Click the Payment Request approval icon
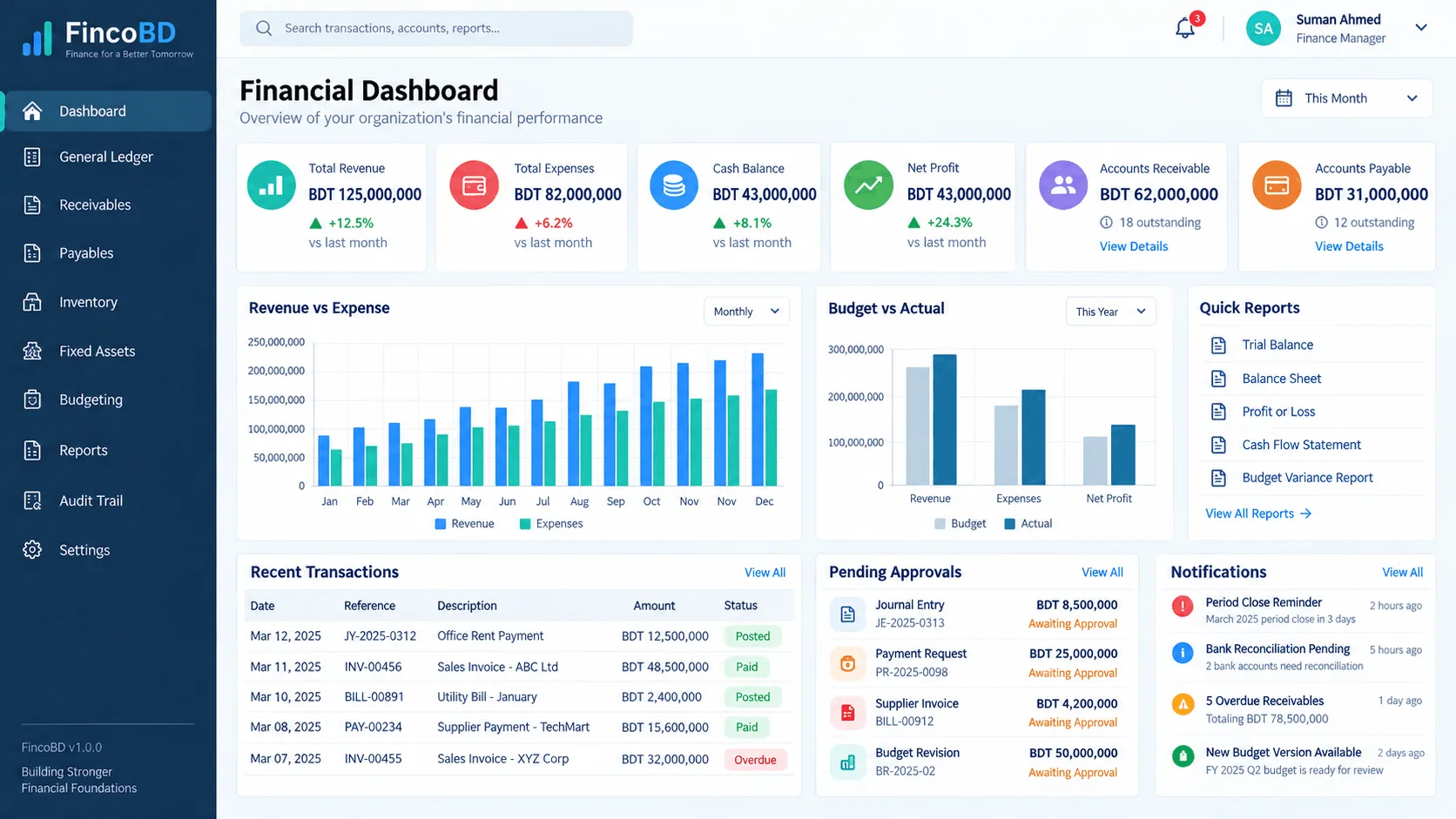Viewport: 1456px width, 819px height. pos(847,664)
